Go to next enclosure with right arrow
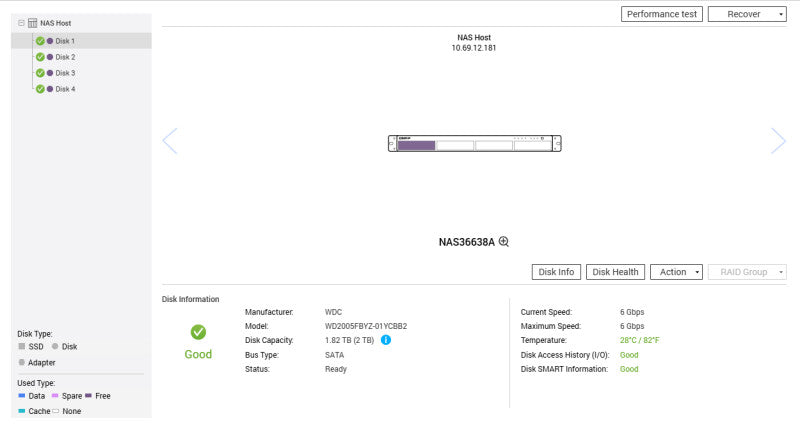 tap(778, 141)
